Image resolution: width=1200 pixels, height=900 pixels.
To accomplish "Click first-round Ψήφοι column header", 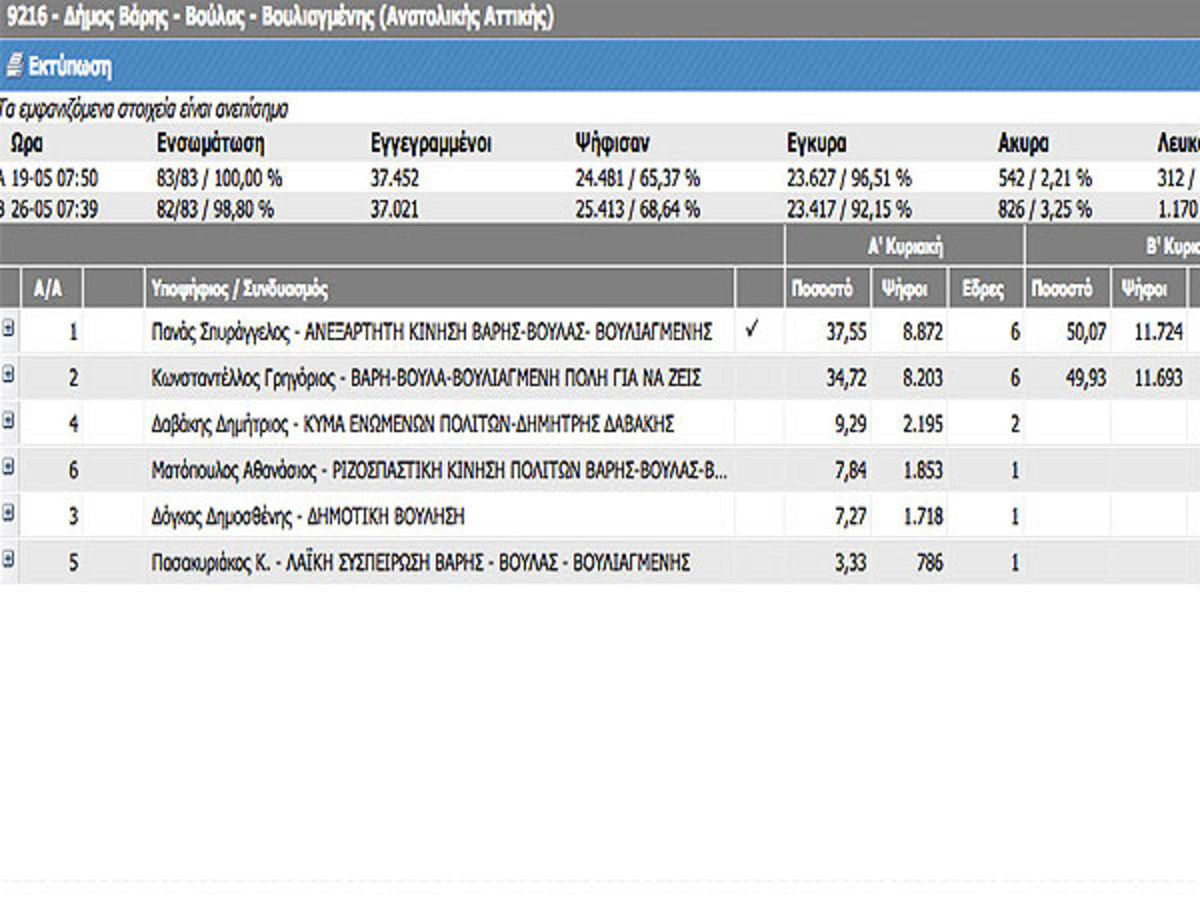I will click(x=903, y=289).
